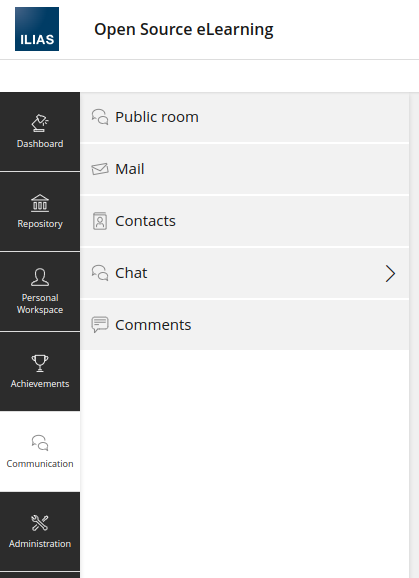This screenshot has height=578, width=419.
Task: Click the Dashboard label in sidebar
Action: pyautogui.click(x=40, y=144)
